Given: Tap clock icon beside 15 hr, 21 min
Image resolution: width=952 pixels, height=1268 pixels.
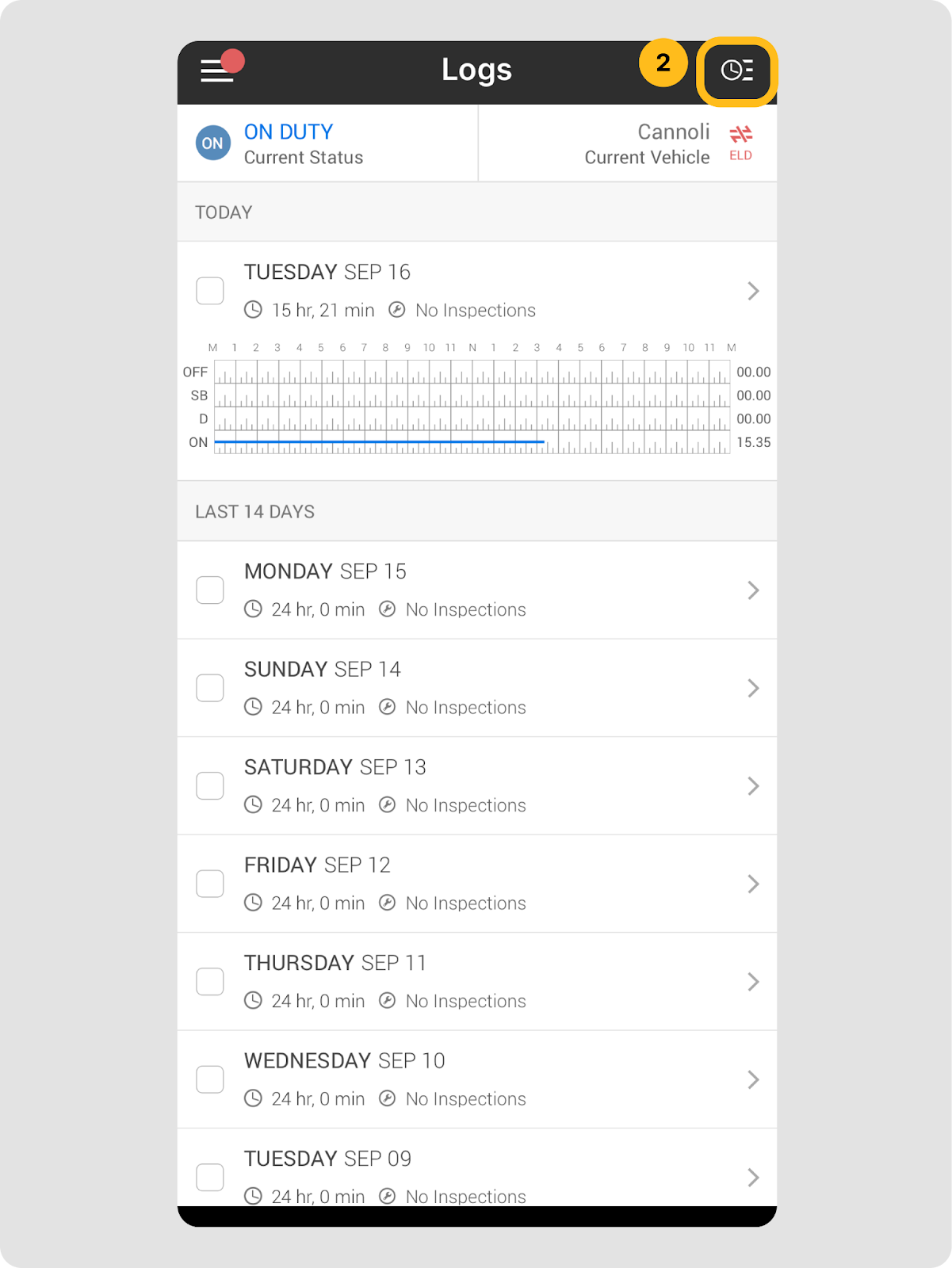Looking at the screenshot, I should coord(253,310).
